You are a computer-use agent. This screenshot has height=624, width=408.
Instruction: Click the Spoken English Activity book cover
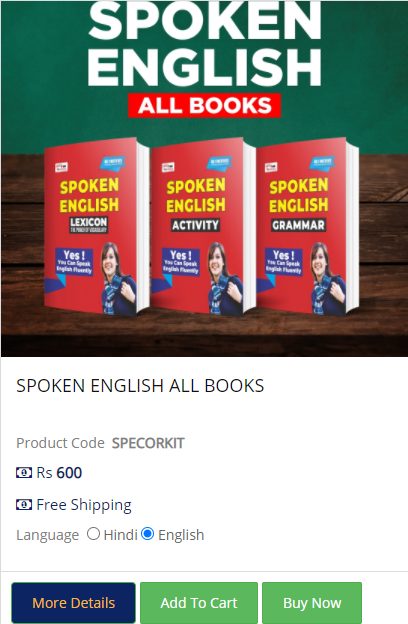(203, 227)
